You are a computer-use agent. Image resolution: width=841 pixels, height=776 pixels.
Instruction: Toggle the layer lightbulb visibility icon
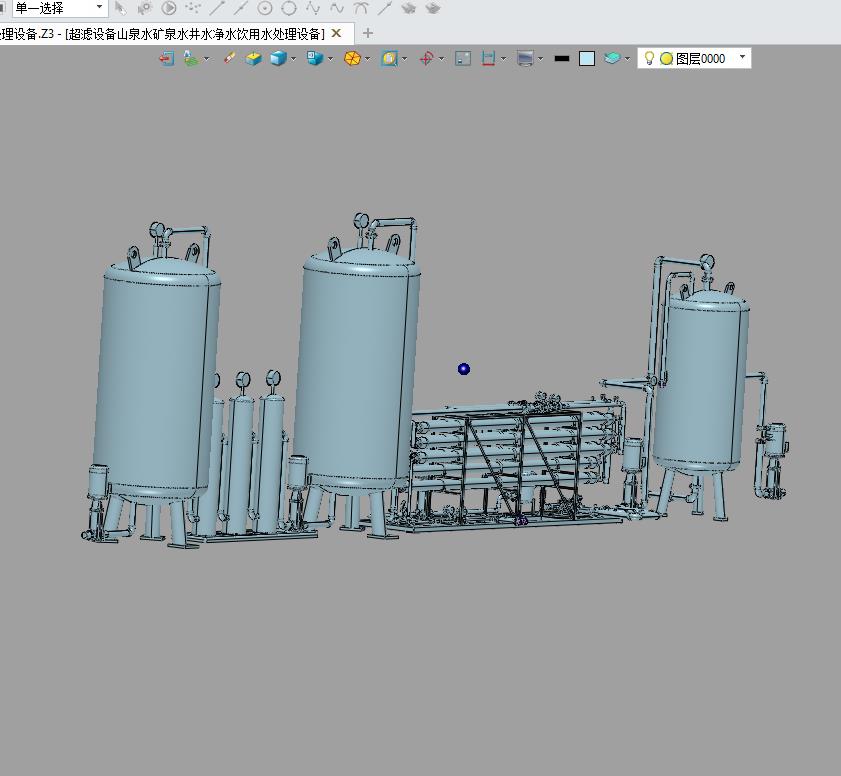coord(649,58)
